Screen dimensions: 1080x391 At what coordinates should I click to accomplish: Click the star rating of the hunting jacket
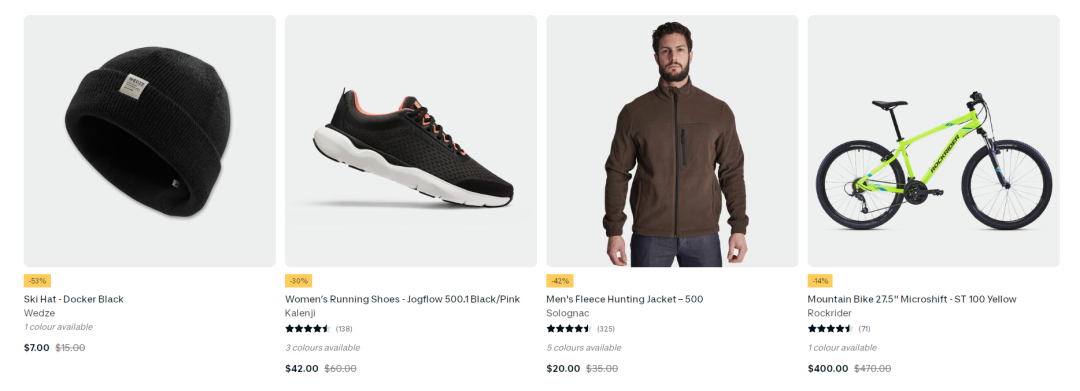coord(569,329)
